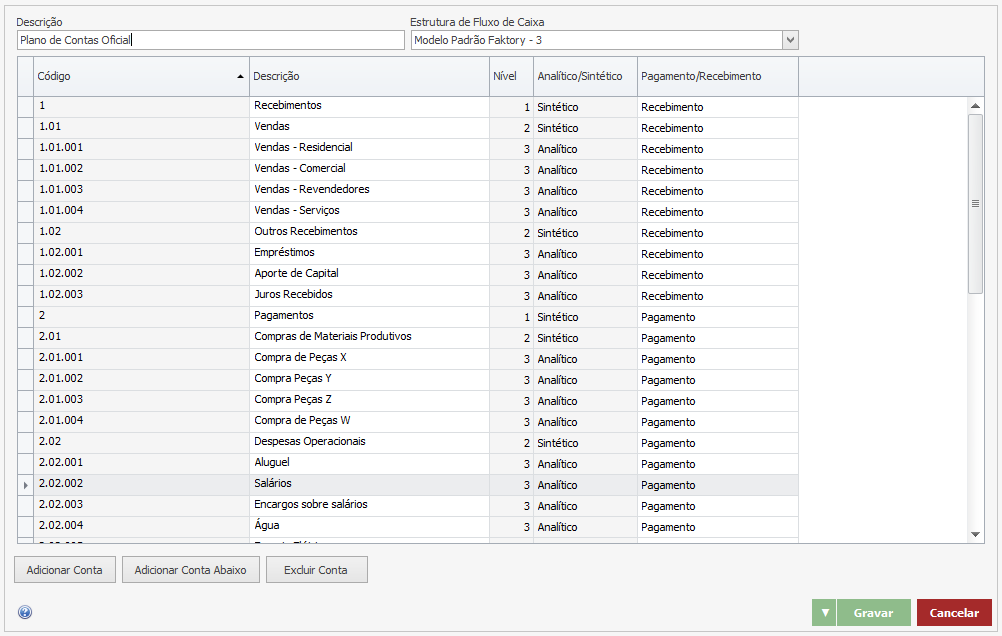This screenshot has width=1002, height=636.
Task: Click the Nível column header
Action: point(510,77)
